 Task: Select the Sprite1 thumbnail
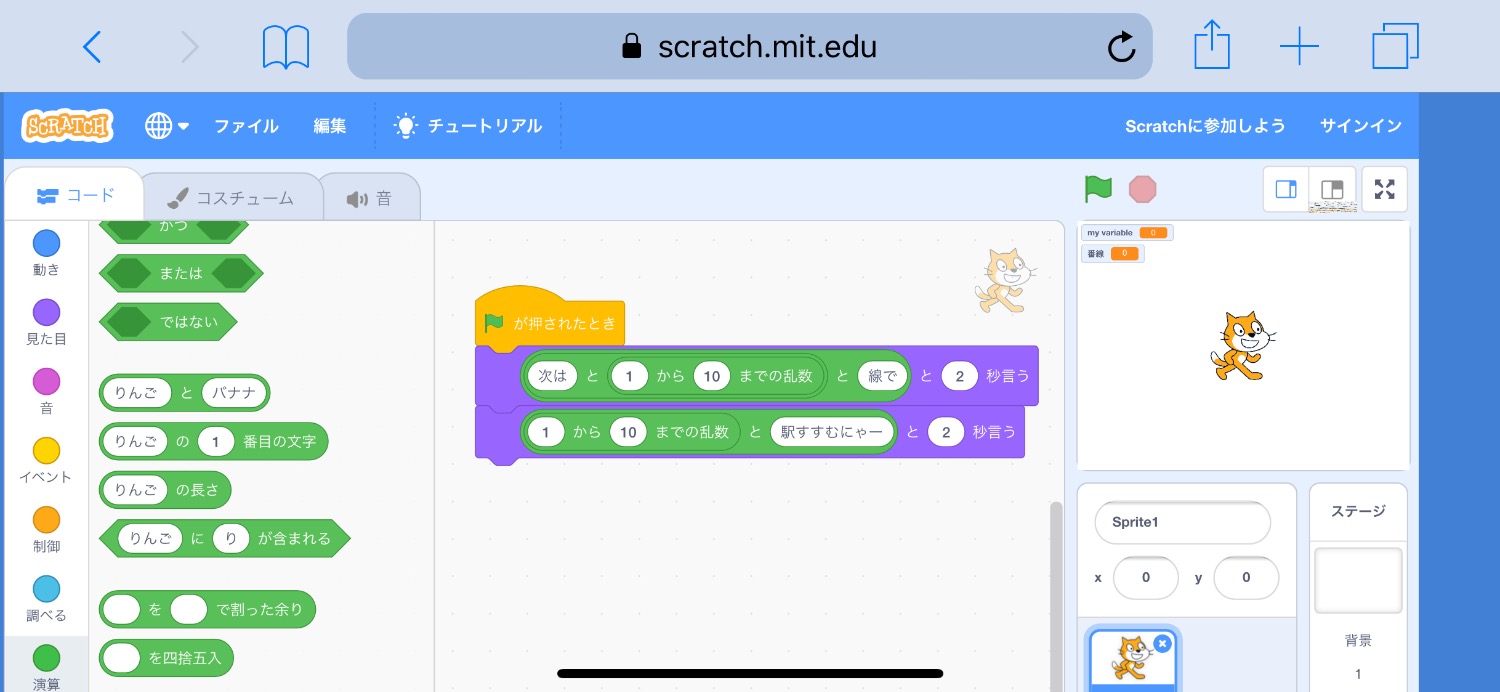[1134, 659]
